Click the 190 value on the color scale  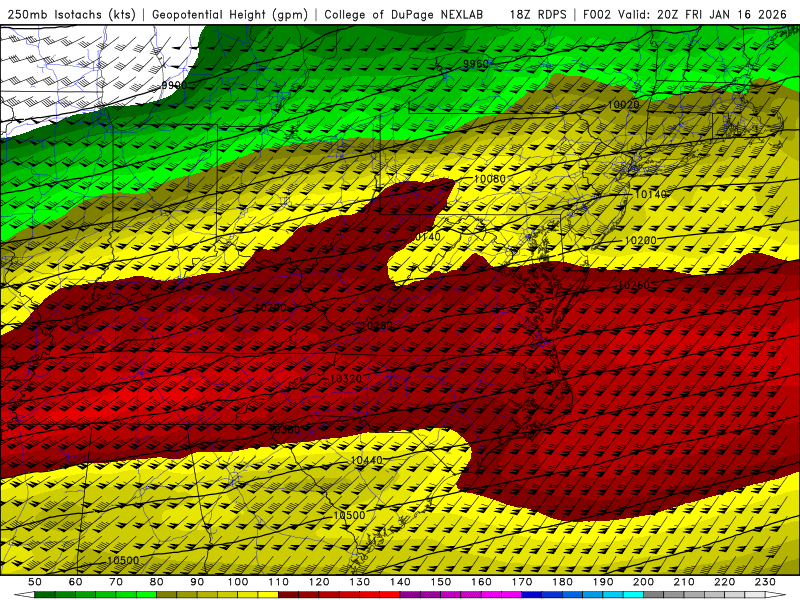coord(603,582)
